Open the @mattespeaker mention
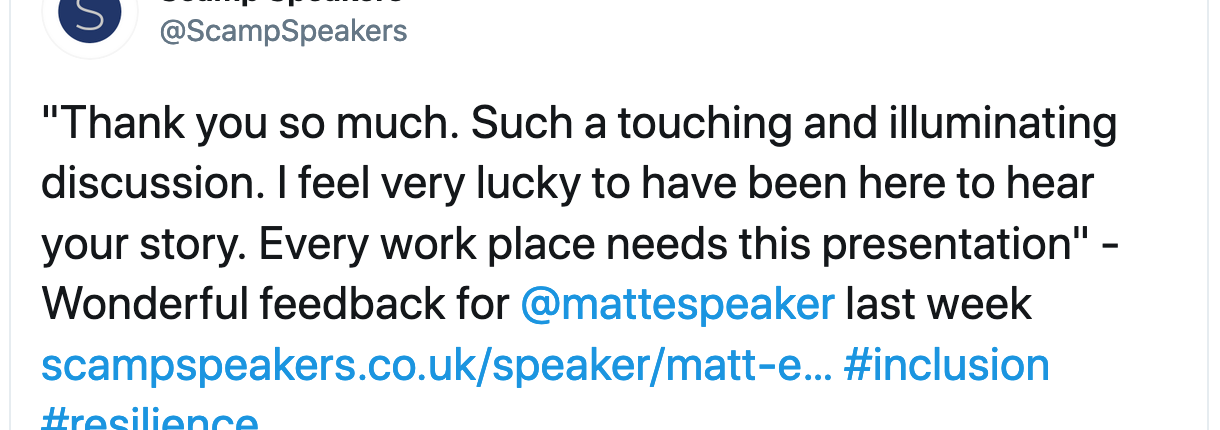The height and width of the screenshot is (430, 1220). coord(677,304)
